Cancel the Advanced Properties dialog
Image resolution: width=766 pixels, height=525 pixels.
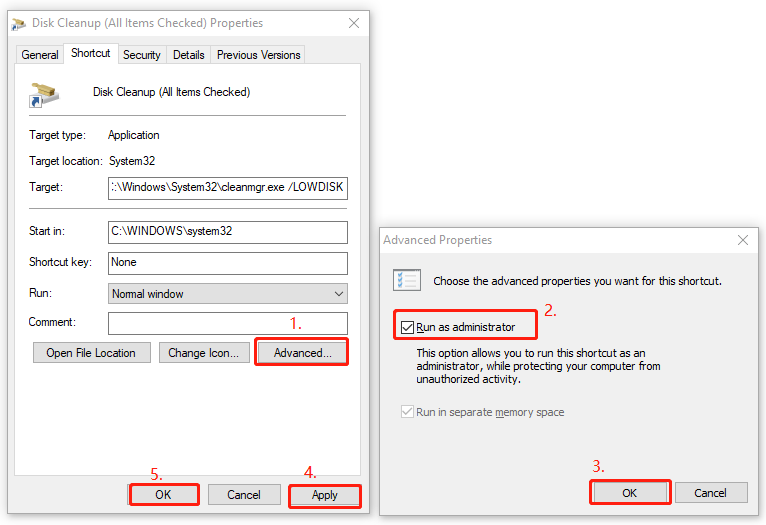tap(711, 493)
